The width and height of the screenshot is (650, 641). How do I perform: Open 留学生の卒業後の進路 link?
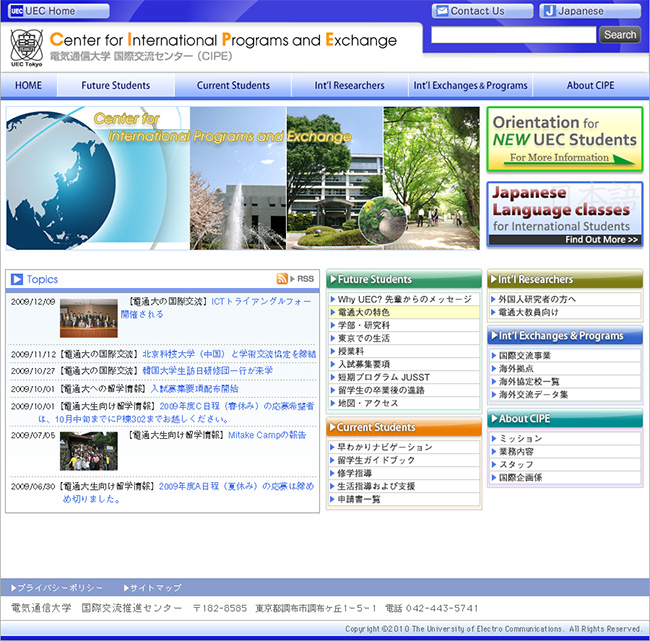pos(404,390)
